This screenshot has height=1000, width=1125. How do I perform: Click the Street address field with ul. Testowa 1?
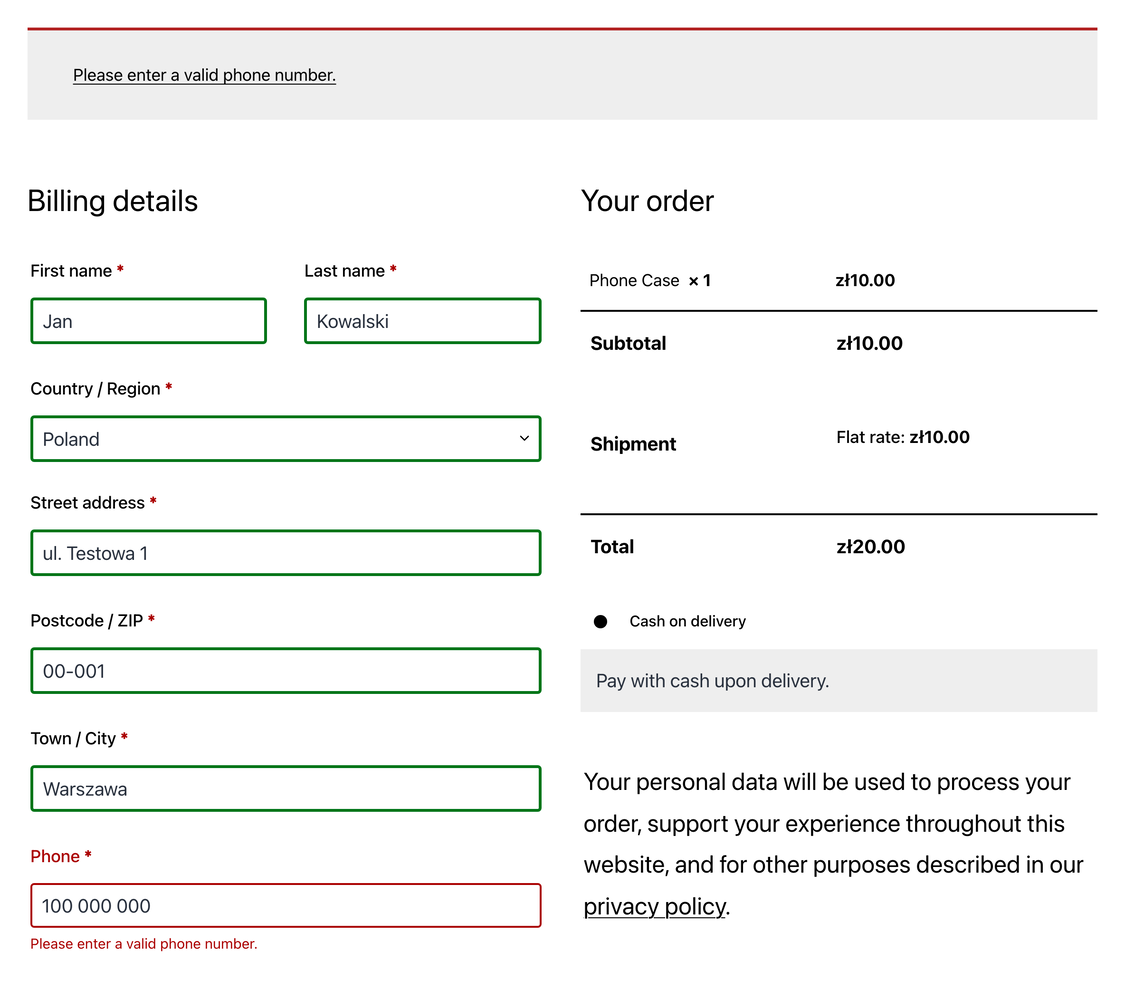point(286,553)
